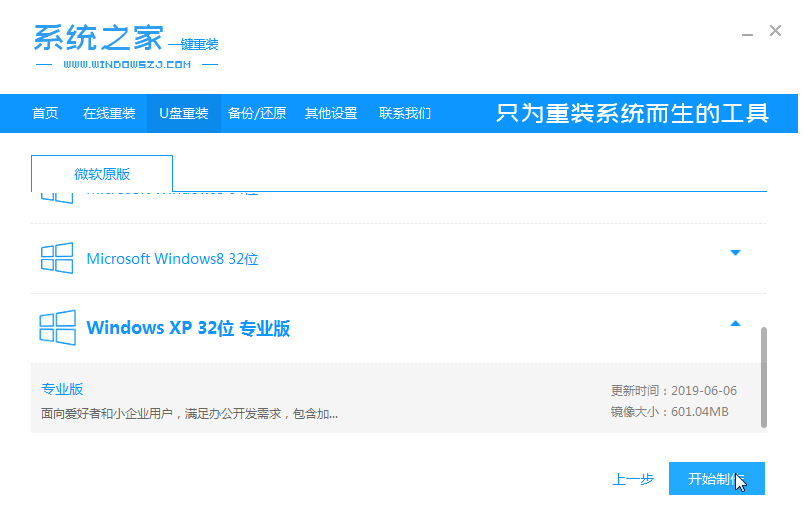Switch to the 微软原版 tab
The image size is (805, 508).
102,173
